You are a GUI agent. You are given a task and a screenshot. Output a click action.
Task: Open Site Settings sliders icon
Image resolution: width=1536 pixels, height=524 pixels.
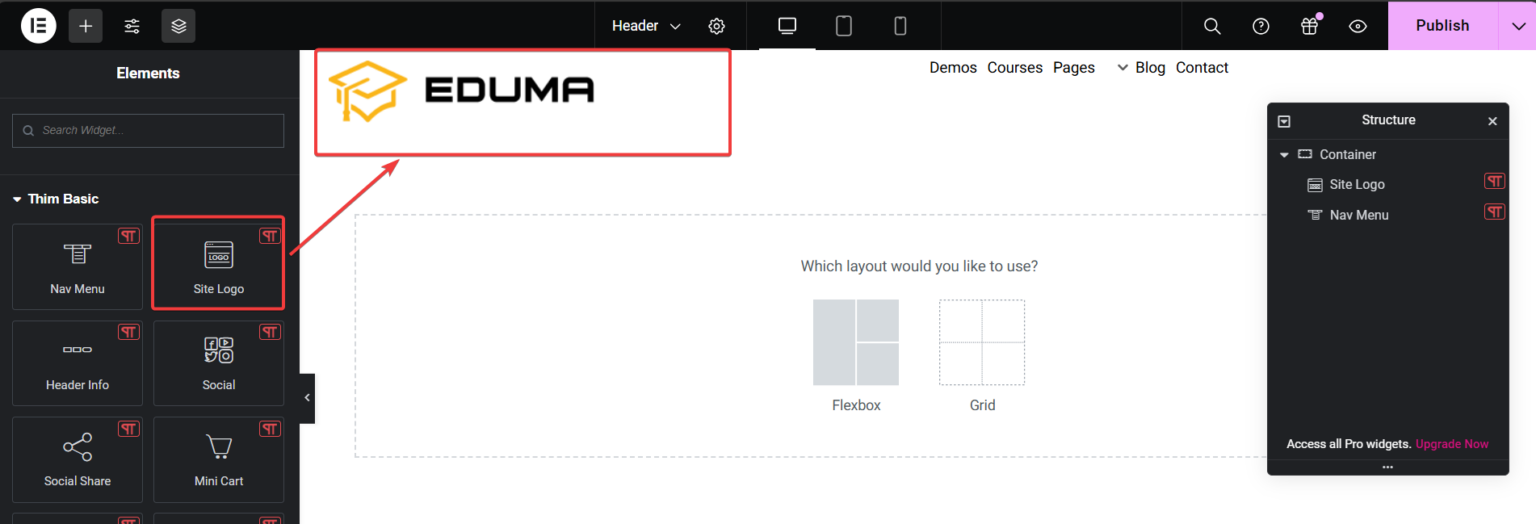(132, 26)
